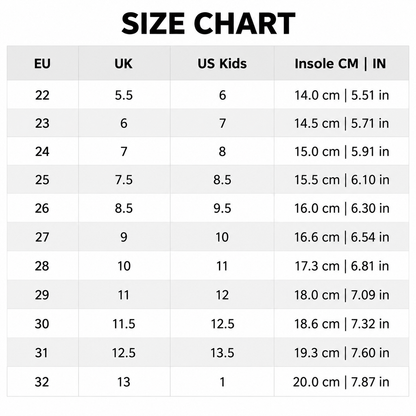416x416 pixels.
Task: Click the US Kids 1 cell
Action: coord(222,382)
